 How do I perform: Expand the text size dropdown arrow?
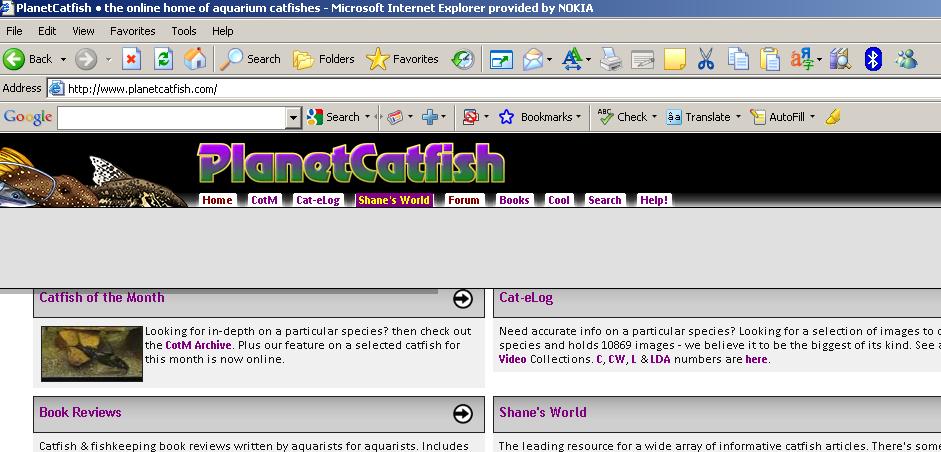589,59
